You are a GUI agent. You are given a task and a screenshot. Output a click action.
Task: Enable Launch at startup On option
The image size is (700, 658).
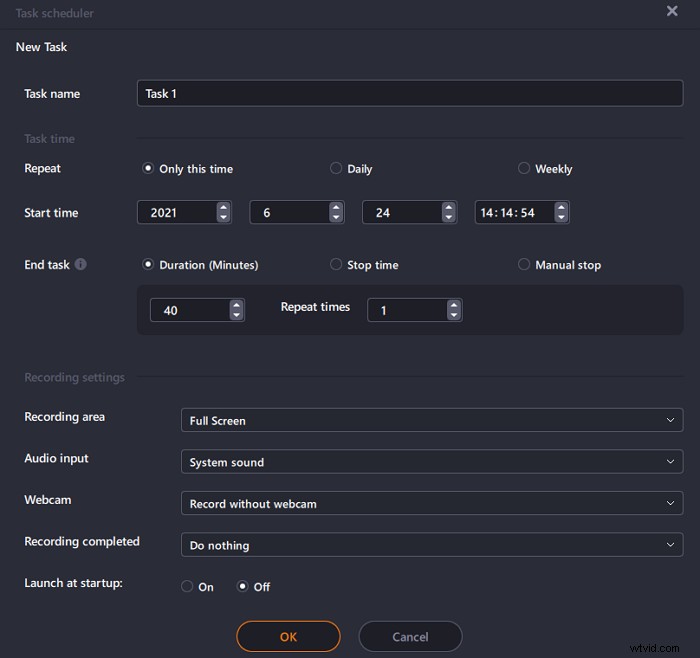point(187,587)
